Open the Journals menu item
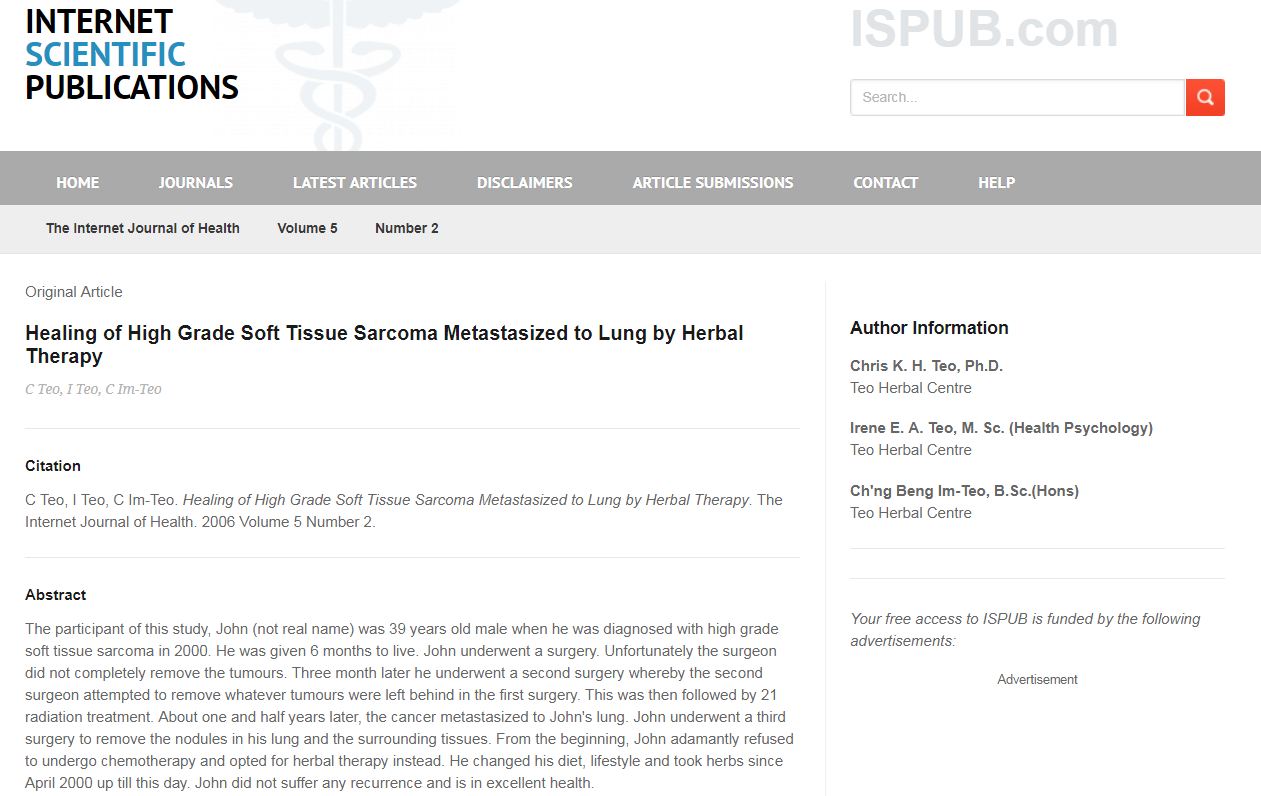 pos(195,182)
